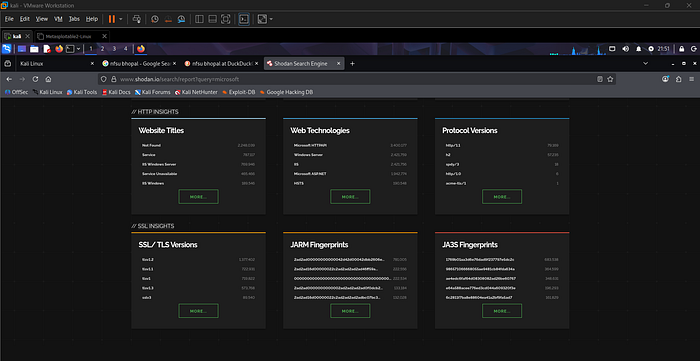Click the display icon in the Kali tray

(612, 49)
